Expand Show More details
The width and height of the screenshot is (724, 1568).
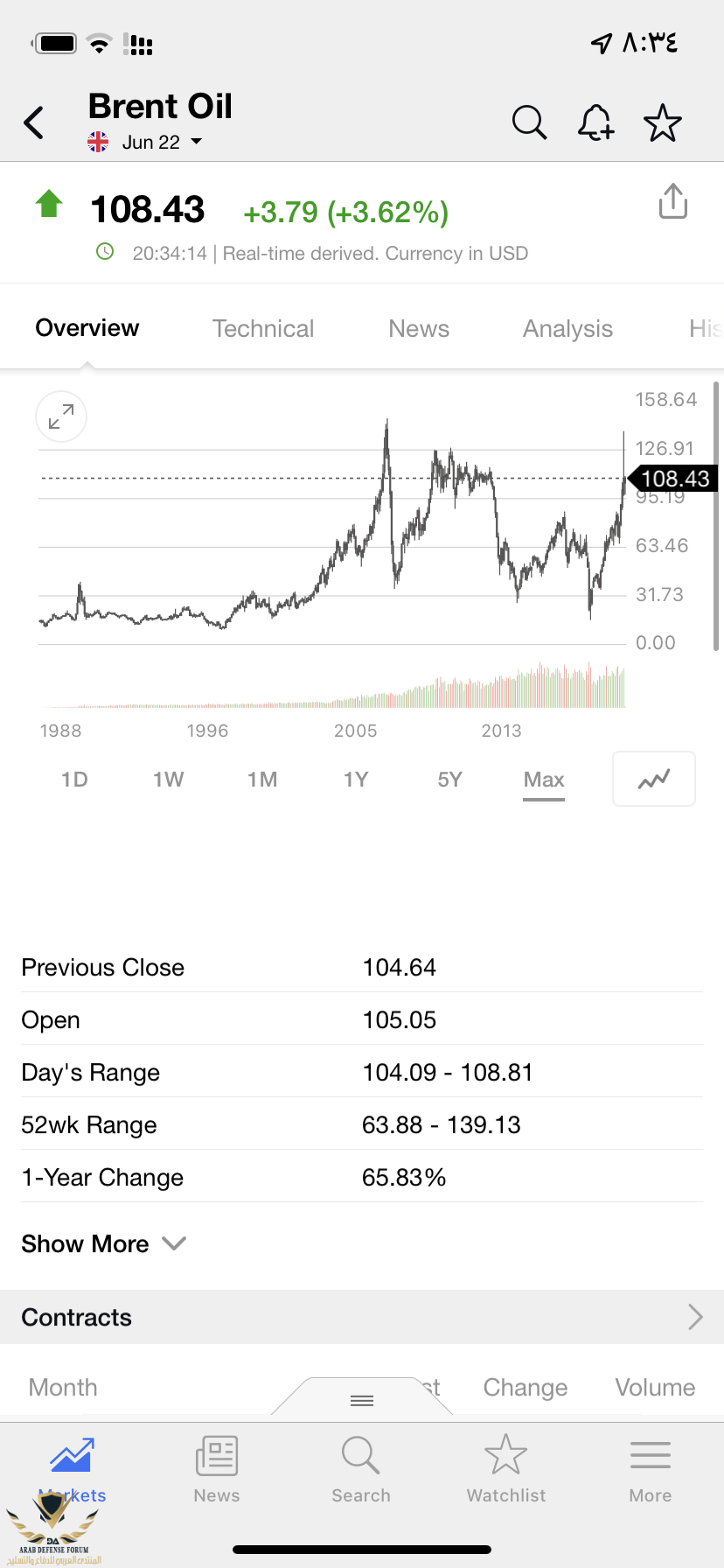[x=103, y=1243]
